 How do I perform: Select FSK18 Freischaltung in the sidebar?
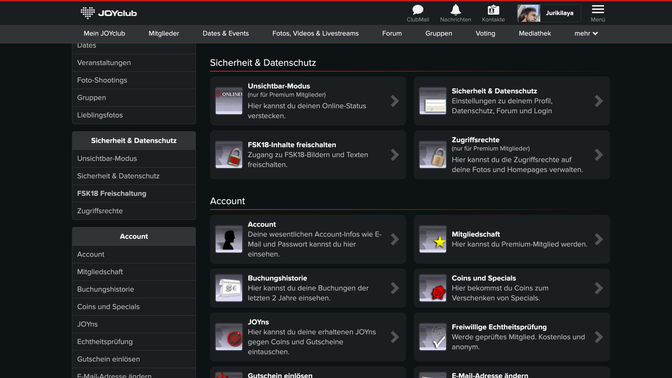coord(134,194)
